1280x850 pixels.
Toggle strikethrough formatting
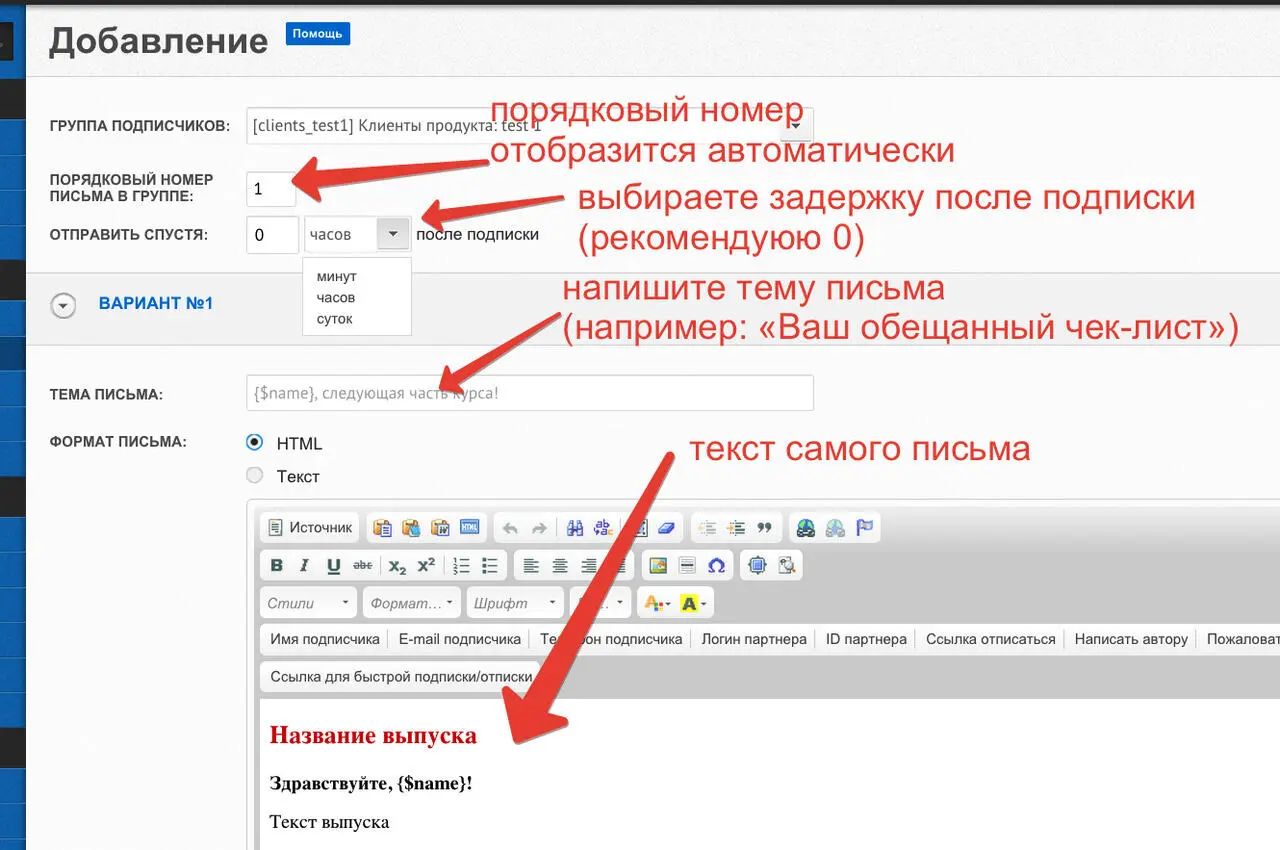[362, 566]
